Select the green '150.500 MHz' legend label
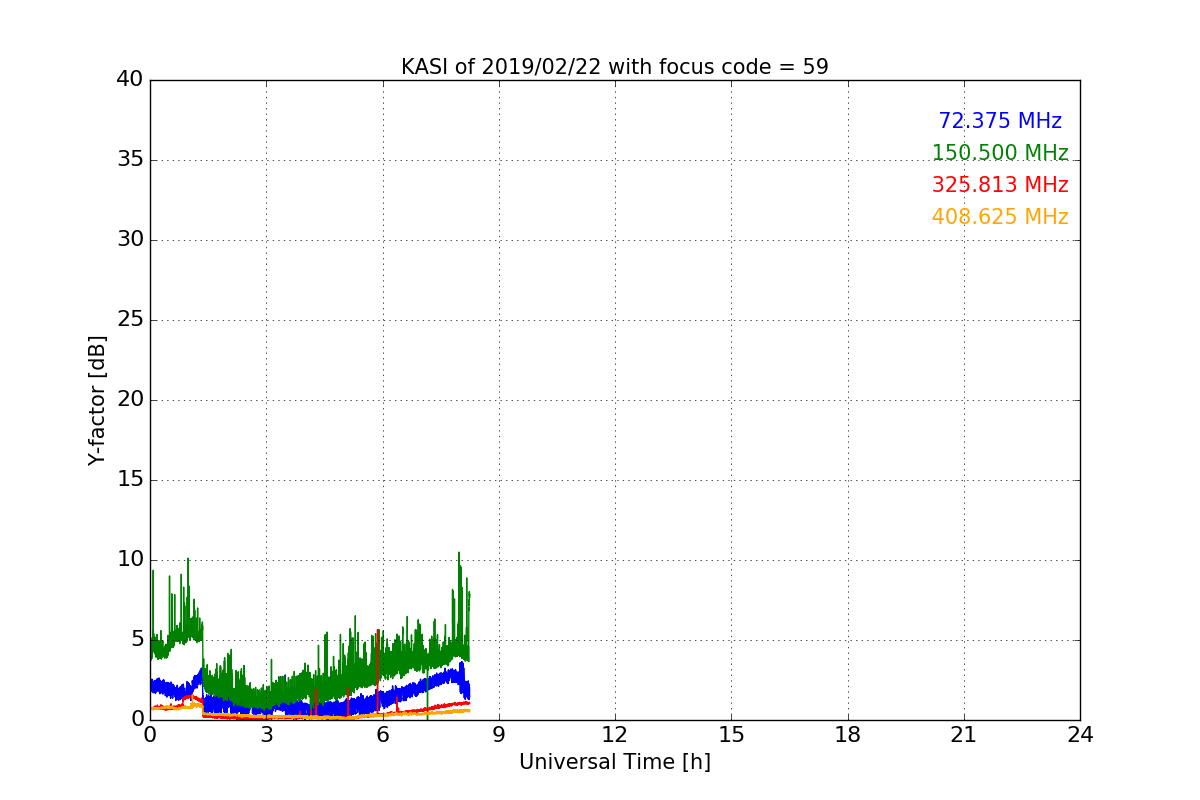This screenshot has width=1200, height=800. click(x=1000, y=153)
